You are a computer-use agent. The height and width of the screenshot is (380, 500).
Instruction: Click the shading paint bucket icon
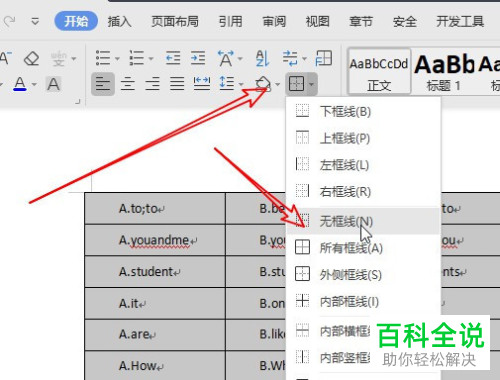(x=263, y=83)
